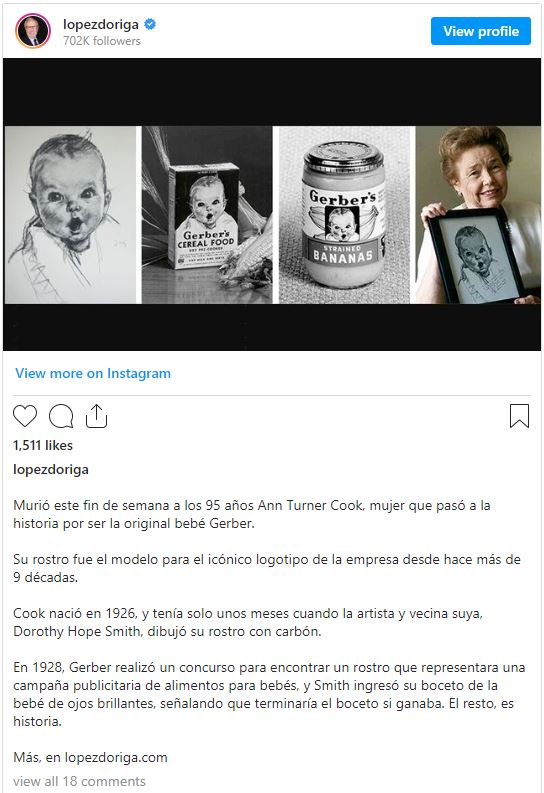The width and height of the screenshot is (544, 793).
Task: Click the baby charcoal sketch image
Action: (x=70, y=215)
